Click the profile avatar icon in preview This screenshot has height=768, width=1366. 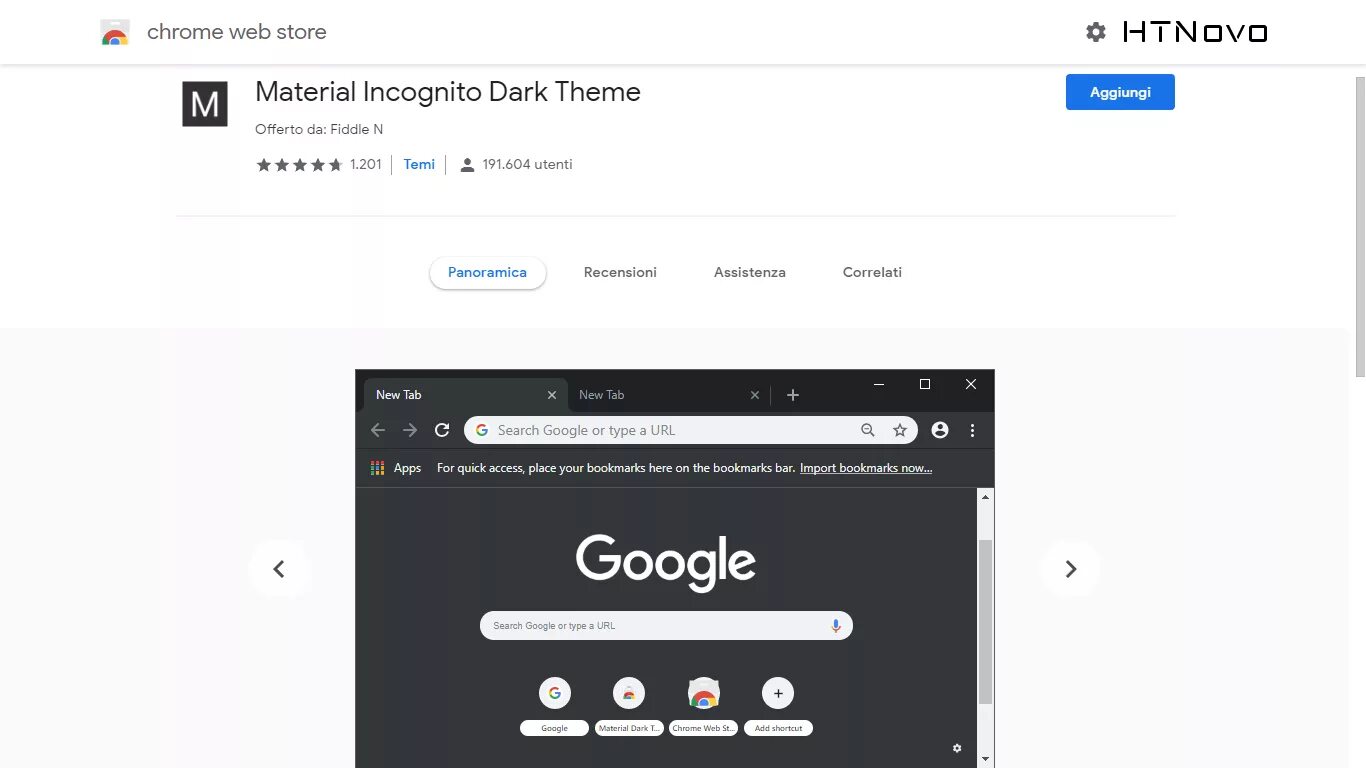coord(940,430)
